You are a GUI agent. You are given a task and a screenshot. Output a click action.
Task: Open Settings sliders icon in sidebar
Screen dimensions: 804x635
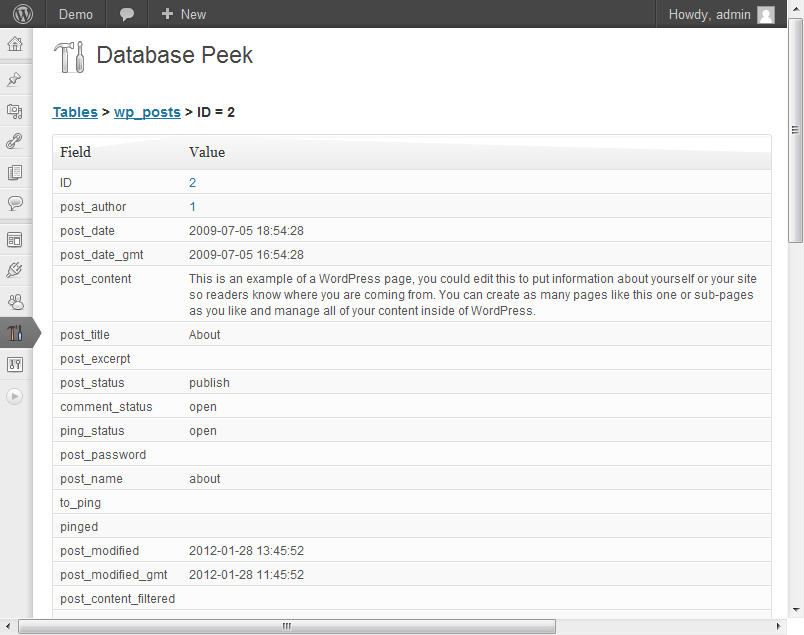coord(15,365)
